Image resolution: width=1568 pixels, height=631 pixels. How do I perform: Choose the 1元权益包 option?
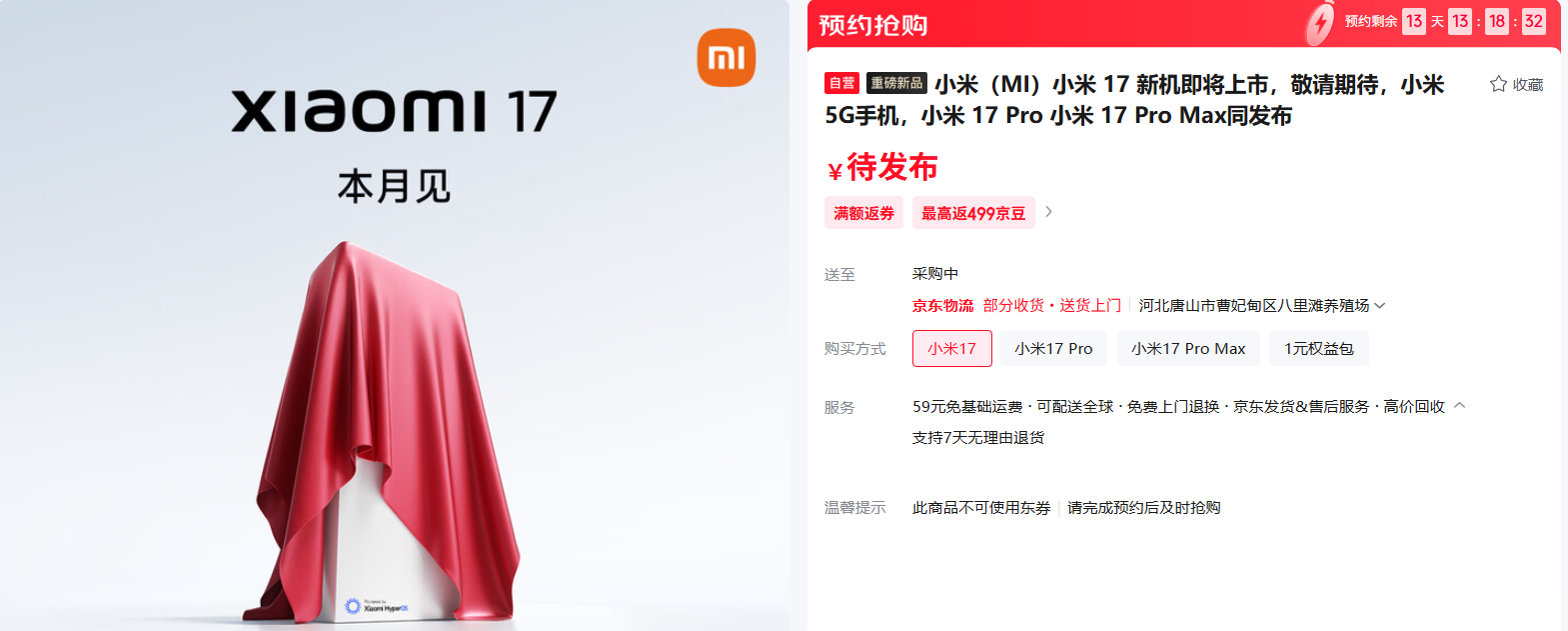coord(1319,349)
